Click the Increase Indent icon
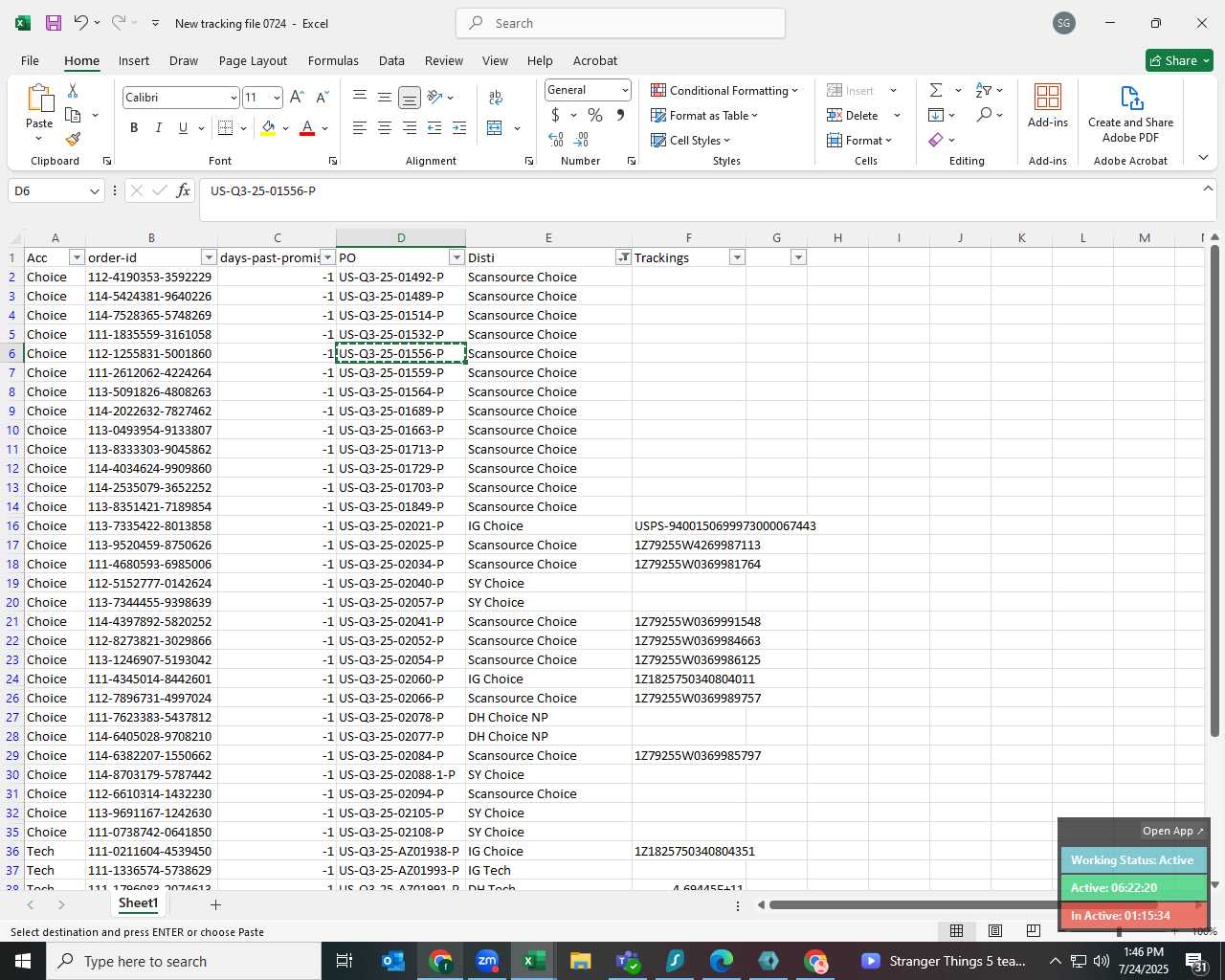The width and height of the screenshot is (1225, 980). click(x=459, y=127)
